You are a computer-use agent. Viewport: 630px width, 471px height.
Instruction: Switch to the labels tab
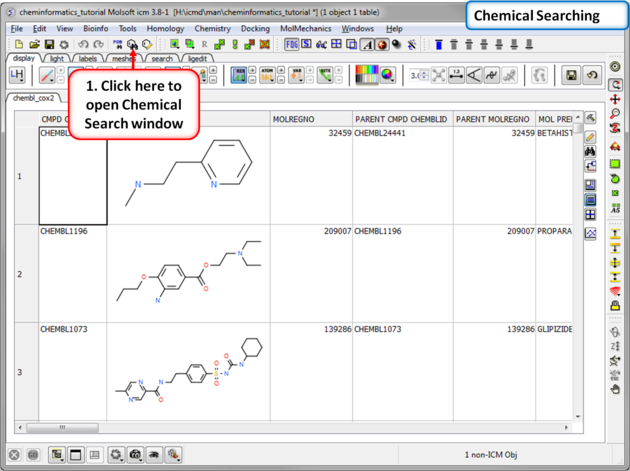tap(88, 59)
